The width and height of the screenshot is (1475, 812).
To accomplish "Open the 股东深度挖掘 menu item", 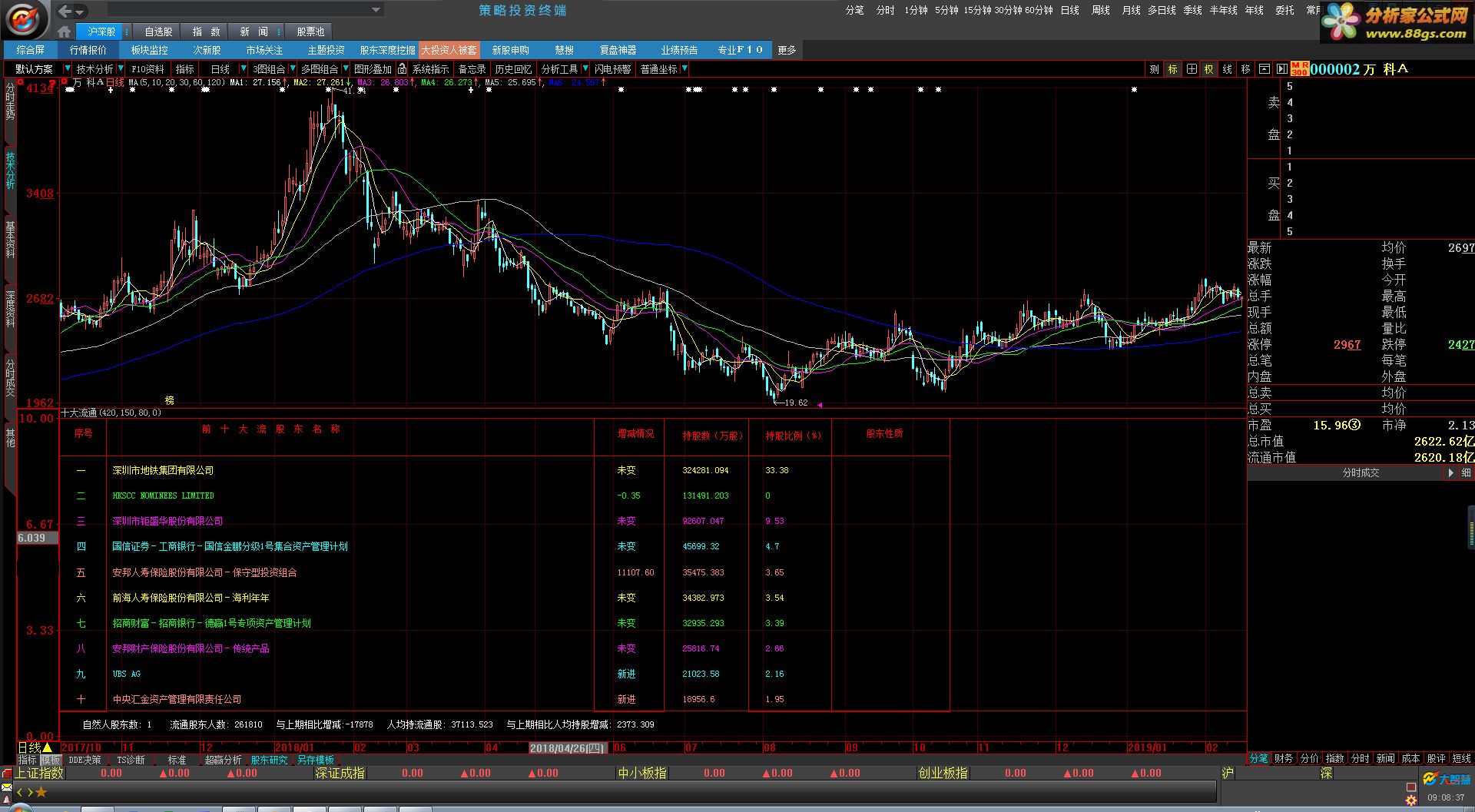I will click(x=387, y=50).
